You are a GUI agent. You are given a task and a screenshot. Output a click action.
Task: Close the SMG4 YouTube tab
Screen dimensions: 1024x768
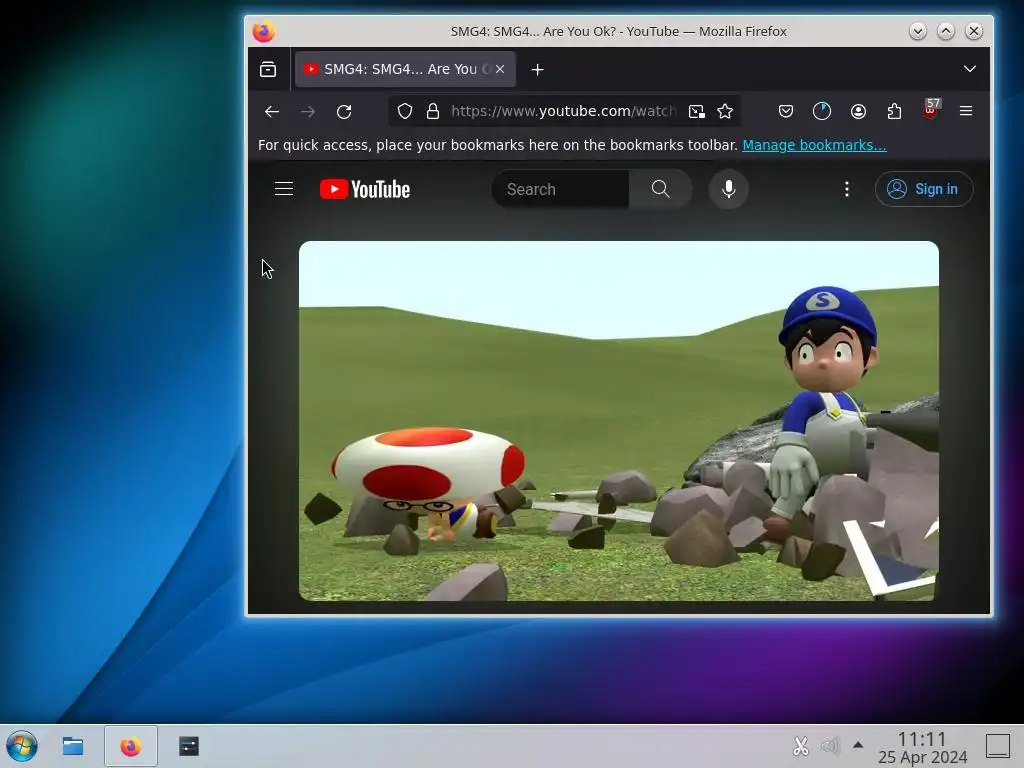(500, 69)
